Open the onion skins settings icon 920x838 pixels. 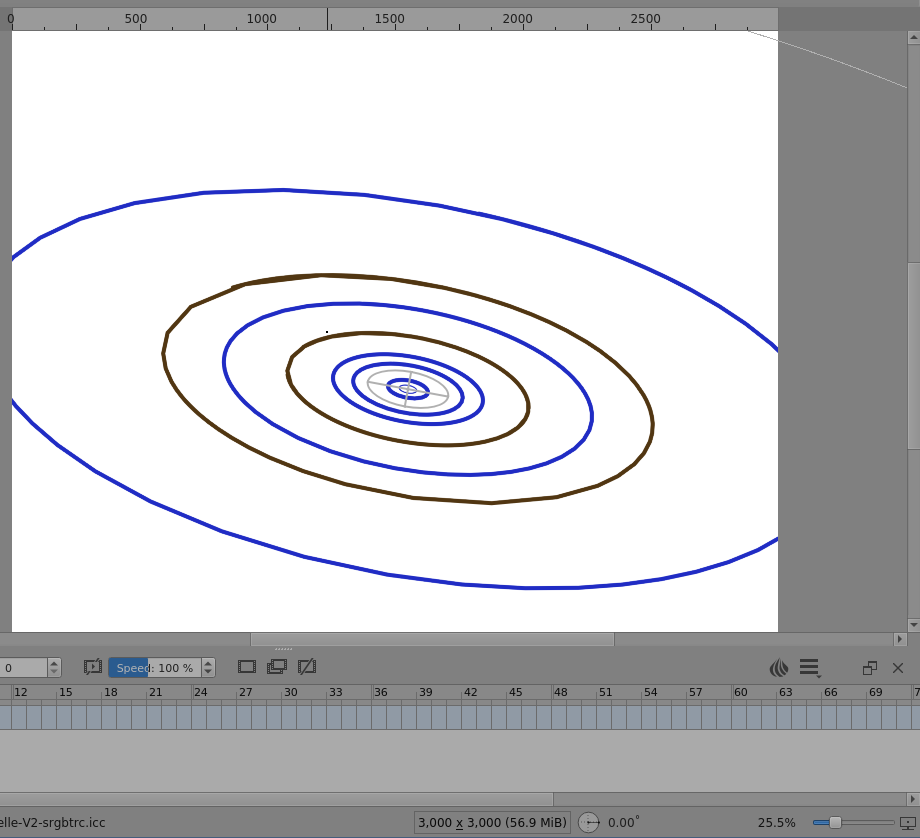point(779,668)
